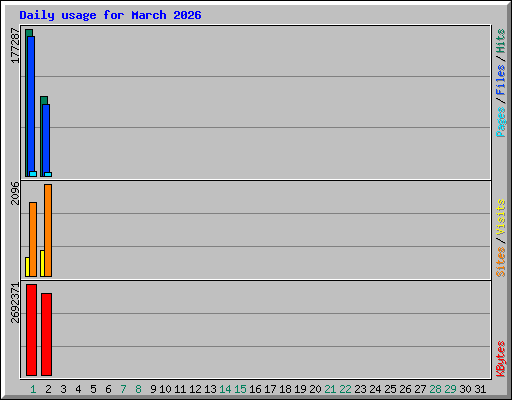Select the blue files bar for day 1
512x400 pixels.
31,103
